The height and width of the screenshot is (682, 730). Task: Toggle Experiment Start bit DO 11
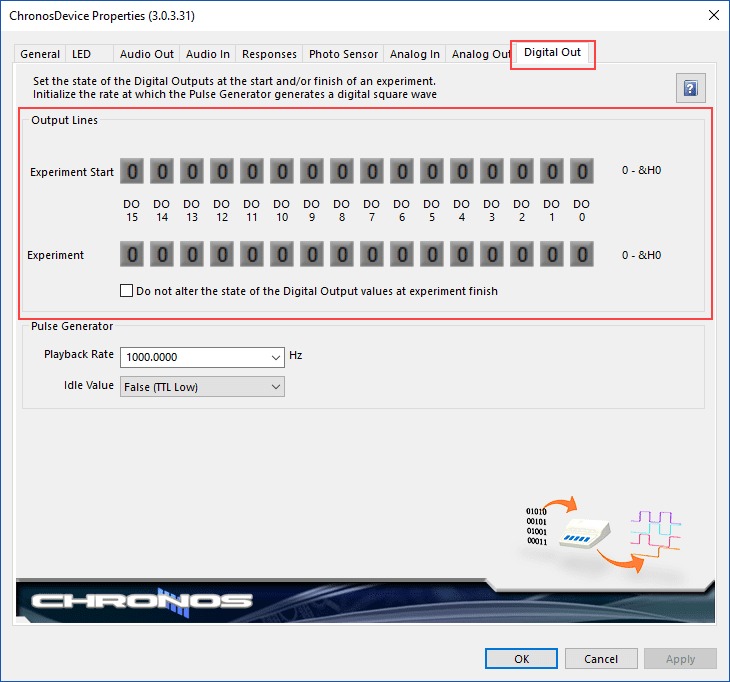click(252, 171)
